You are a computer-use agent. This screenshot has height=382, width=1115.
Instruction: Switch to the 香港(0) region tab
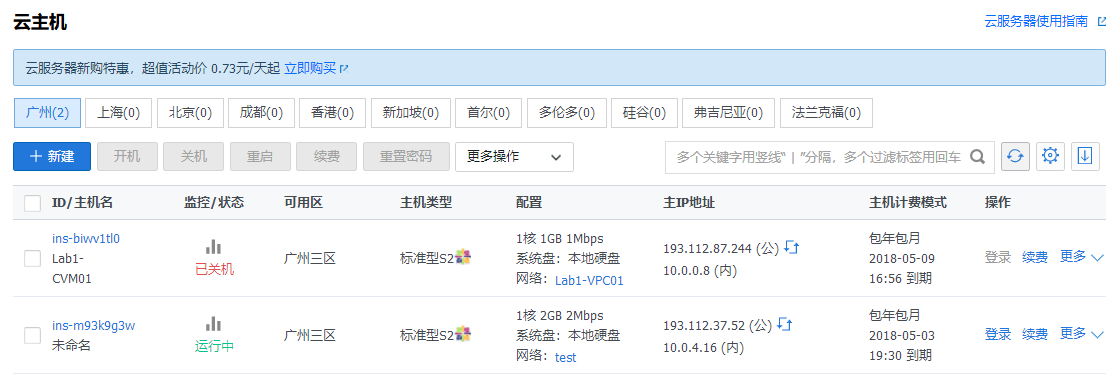333,112
